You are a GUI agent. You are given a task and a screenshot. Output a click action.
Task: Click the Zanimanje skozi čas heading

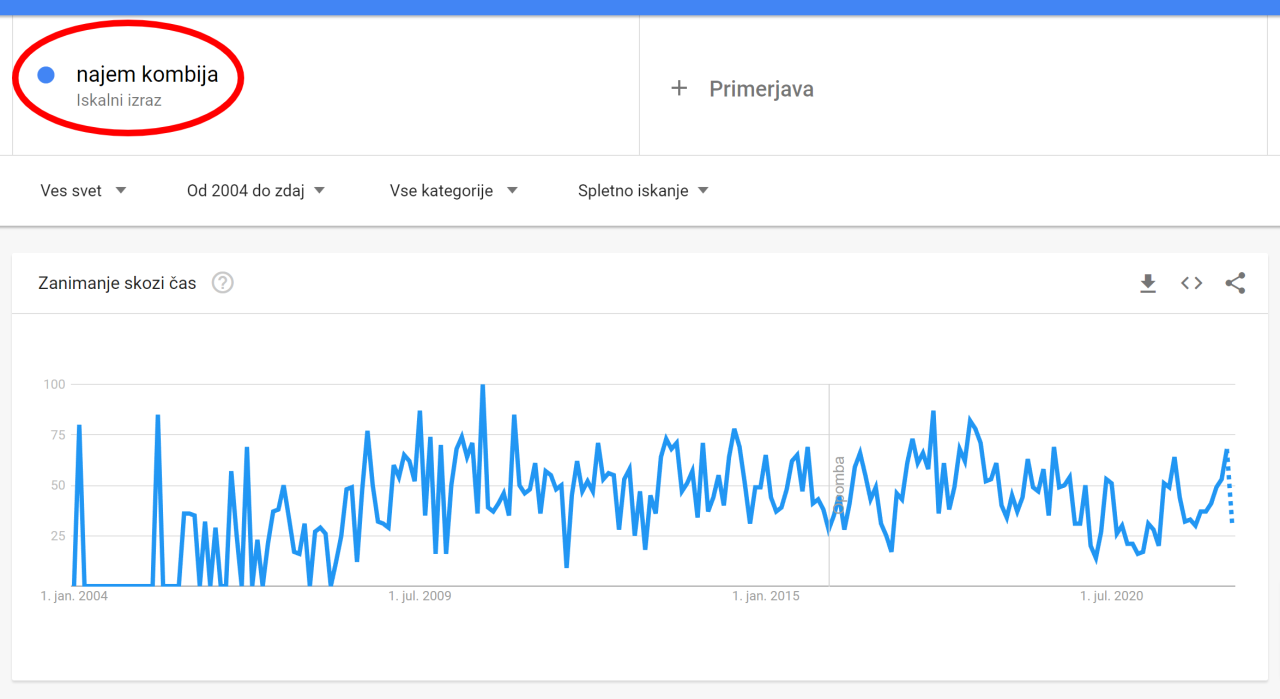(117, 284)
